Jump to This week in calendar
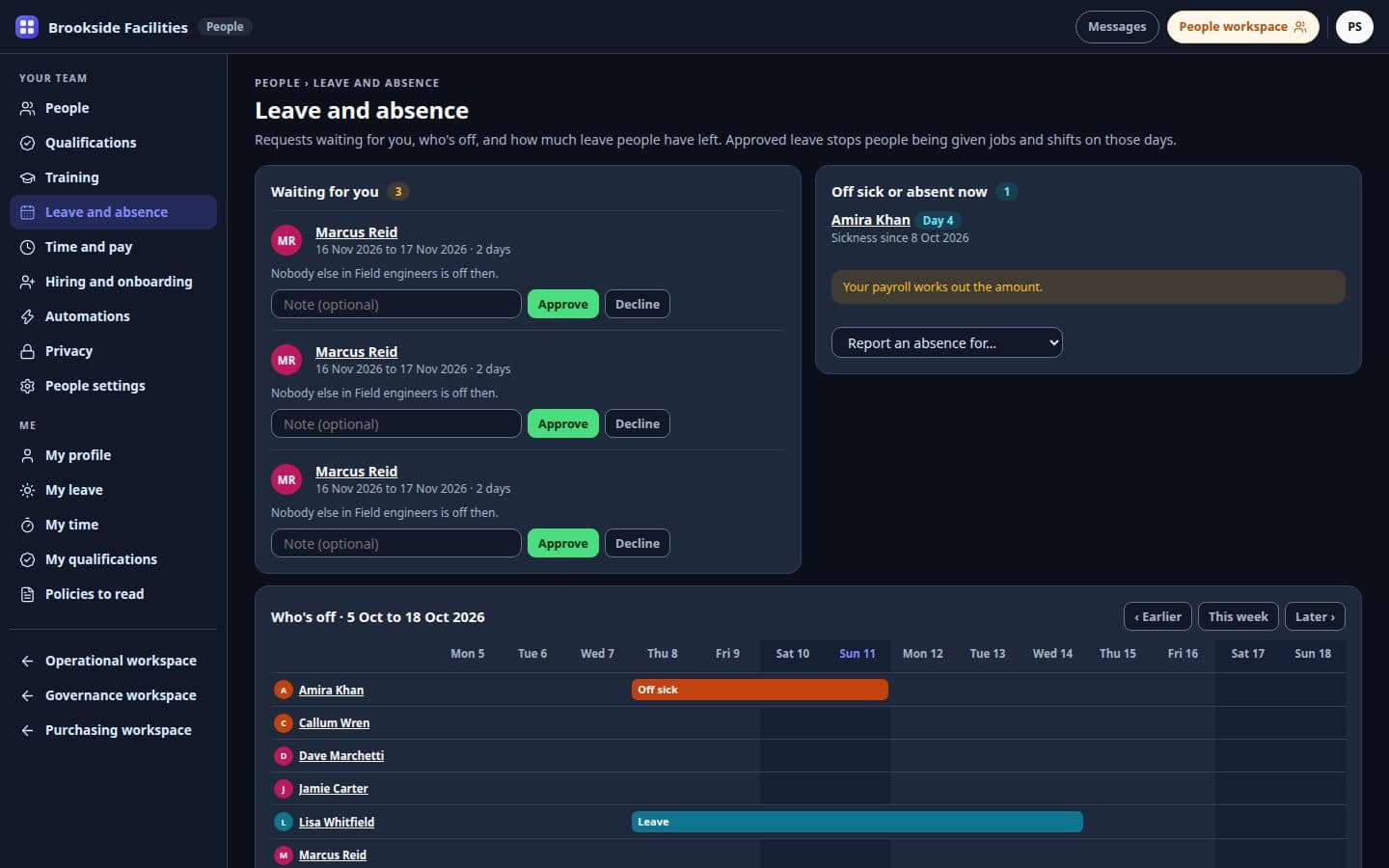The width and height of the screenshot is (1389, 868). click(x=1239, y=616)
